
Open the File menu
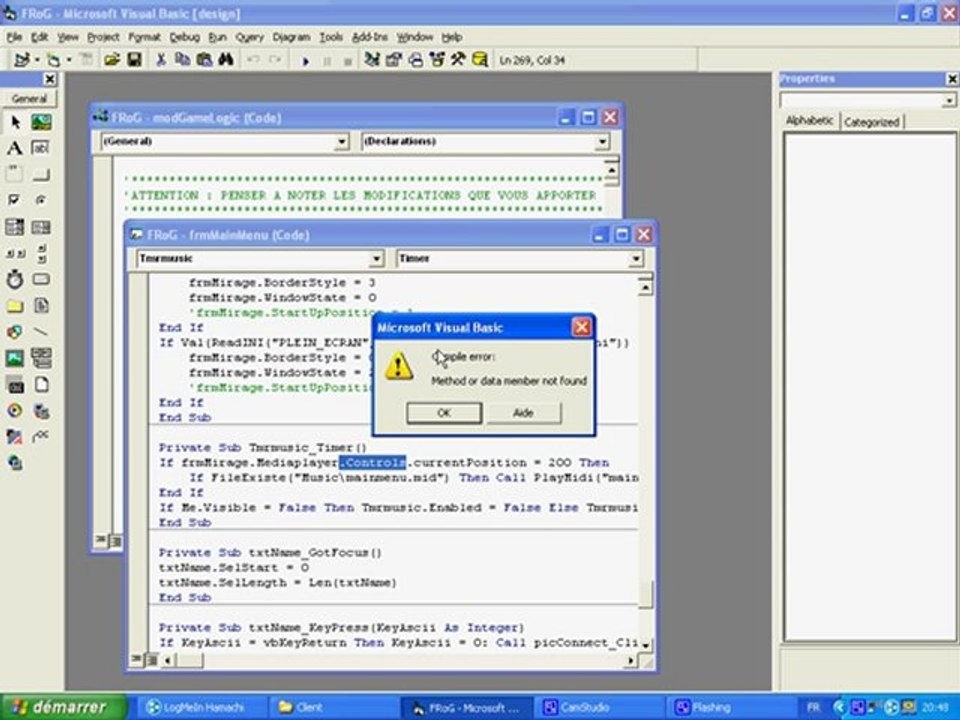tap(14, 37)
